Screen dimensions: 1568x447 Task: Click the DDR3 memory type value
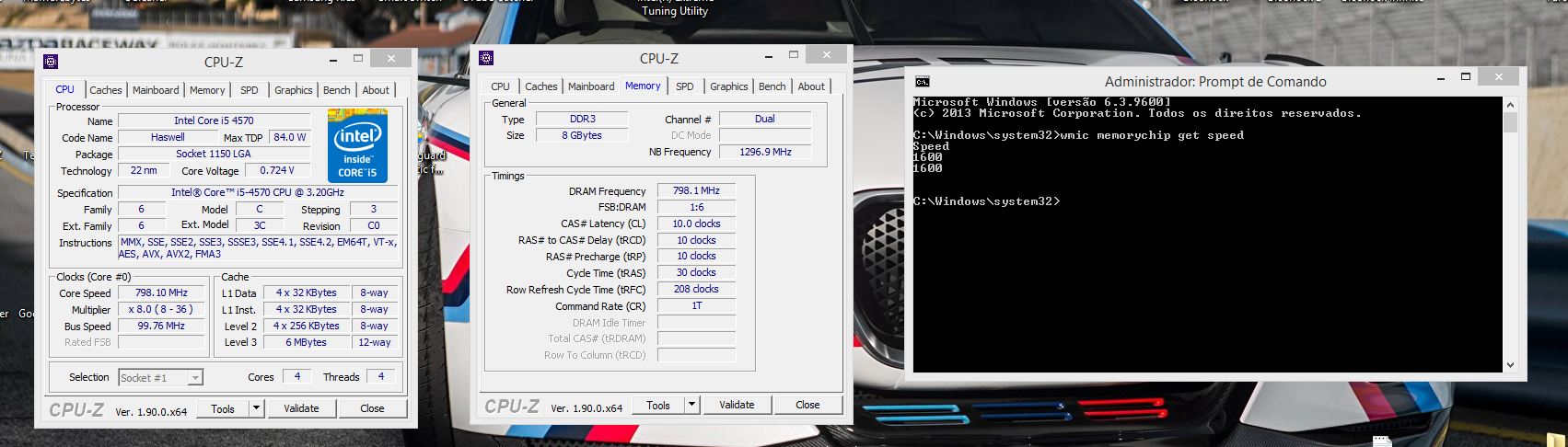pos(582,119)
